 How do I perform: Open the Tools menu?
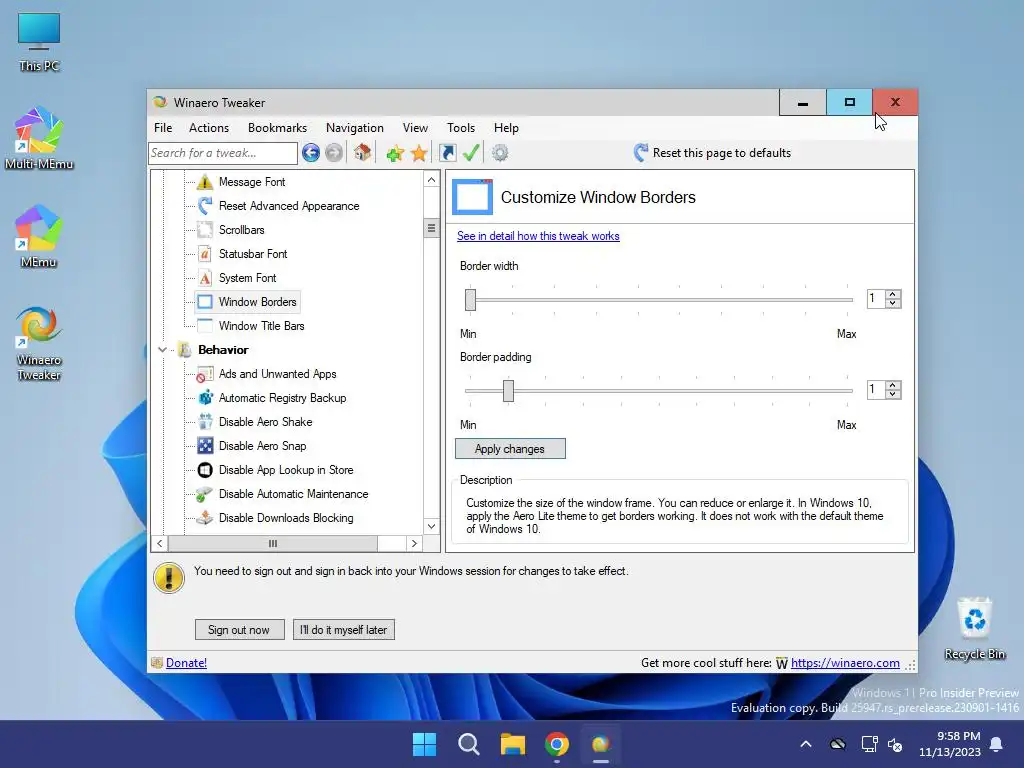(461, 128)
